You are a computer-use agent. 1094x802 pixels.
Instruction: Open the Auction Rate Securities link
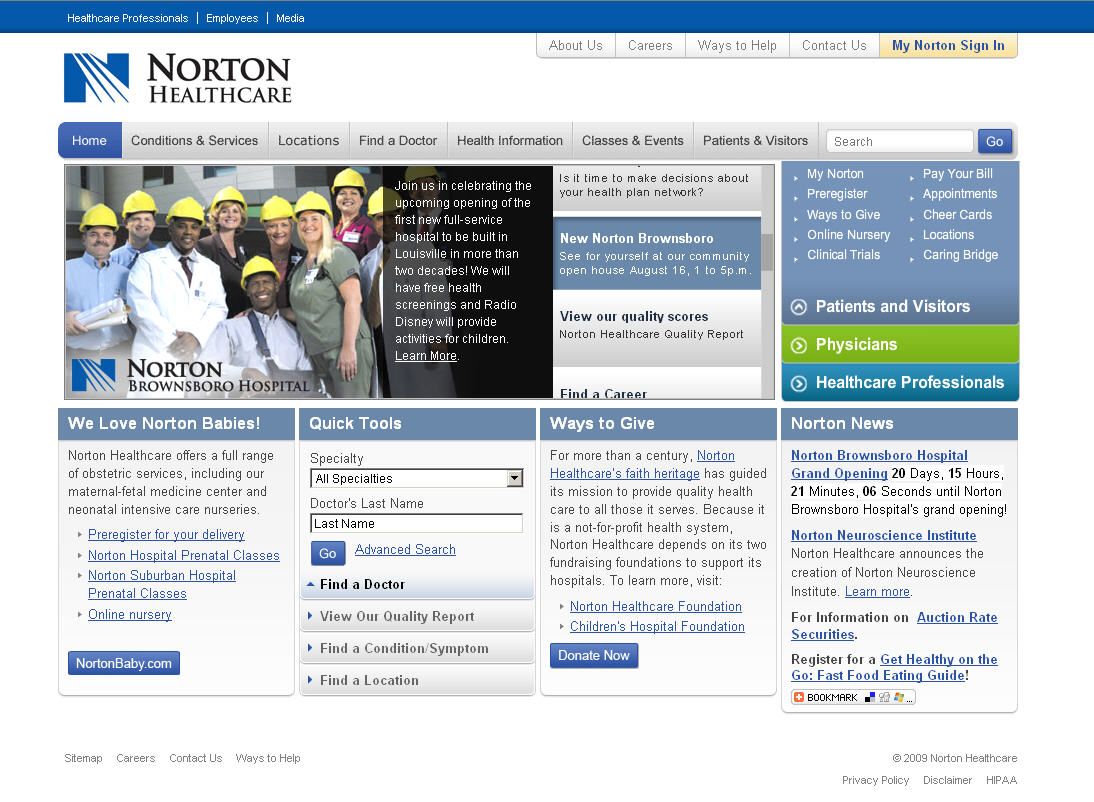(894, 626)
